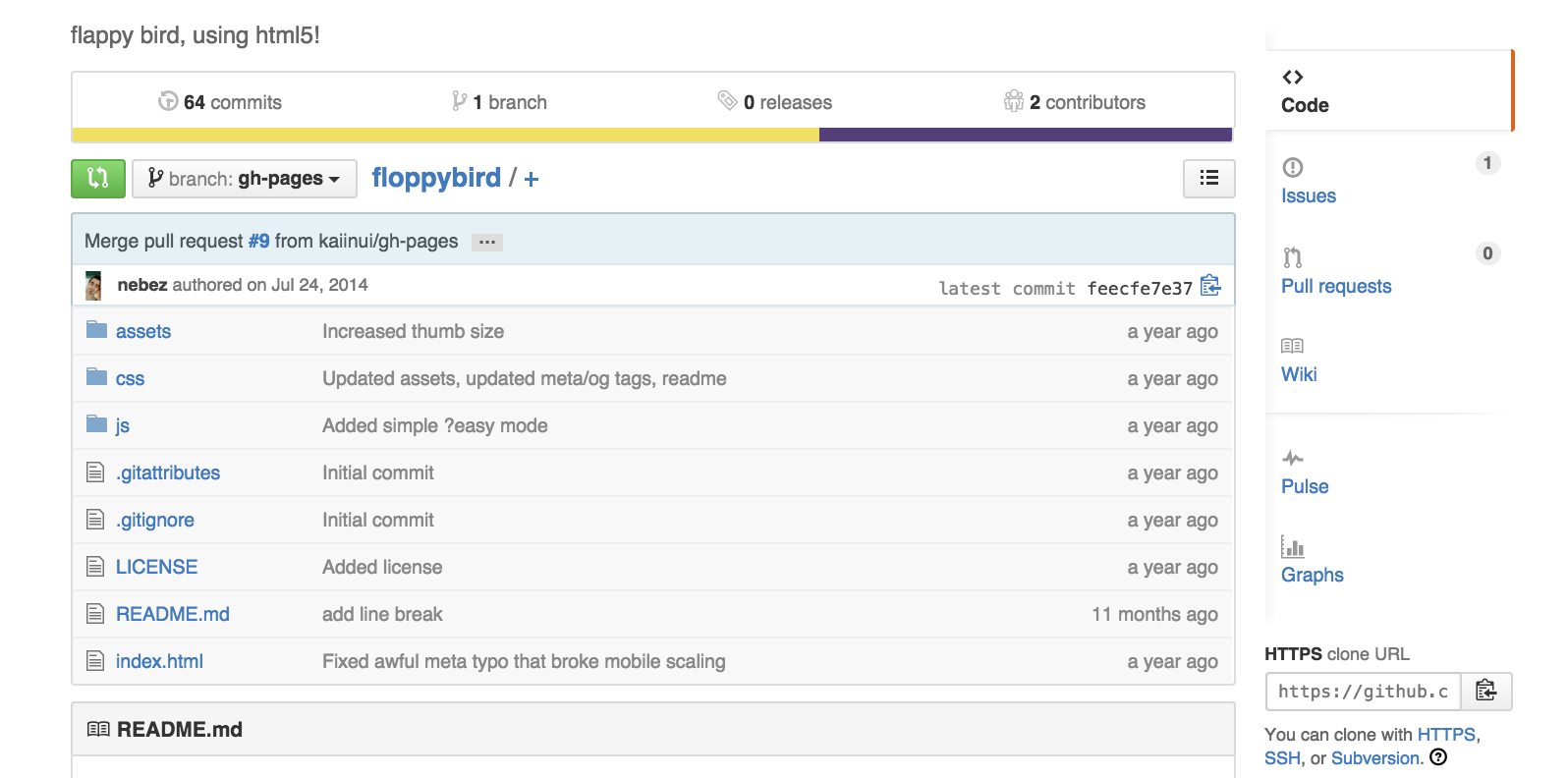Image resolution: width=1568 pixels, height=778 pixels.
Task: Click the .gitattributes file icon
Action: point(95,472)
